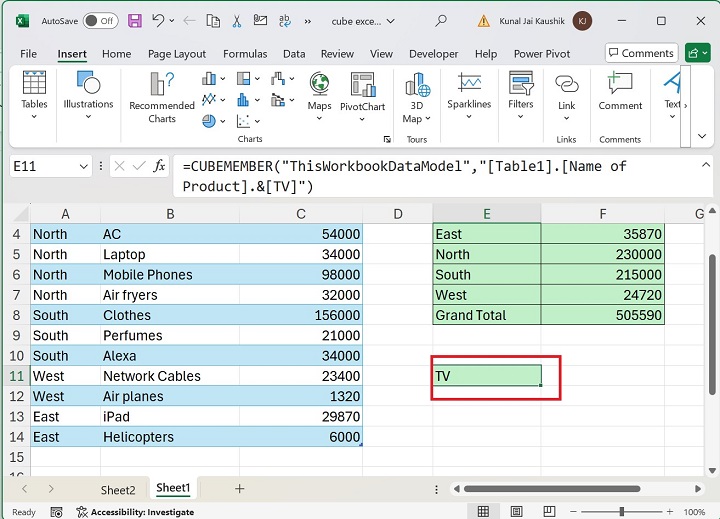The height and width of the screenshot is (519, 720).
Task: Open Recommended Charts
Action: [x=161, y=97]
